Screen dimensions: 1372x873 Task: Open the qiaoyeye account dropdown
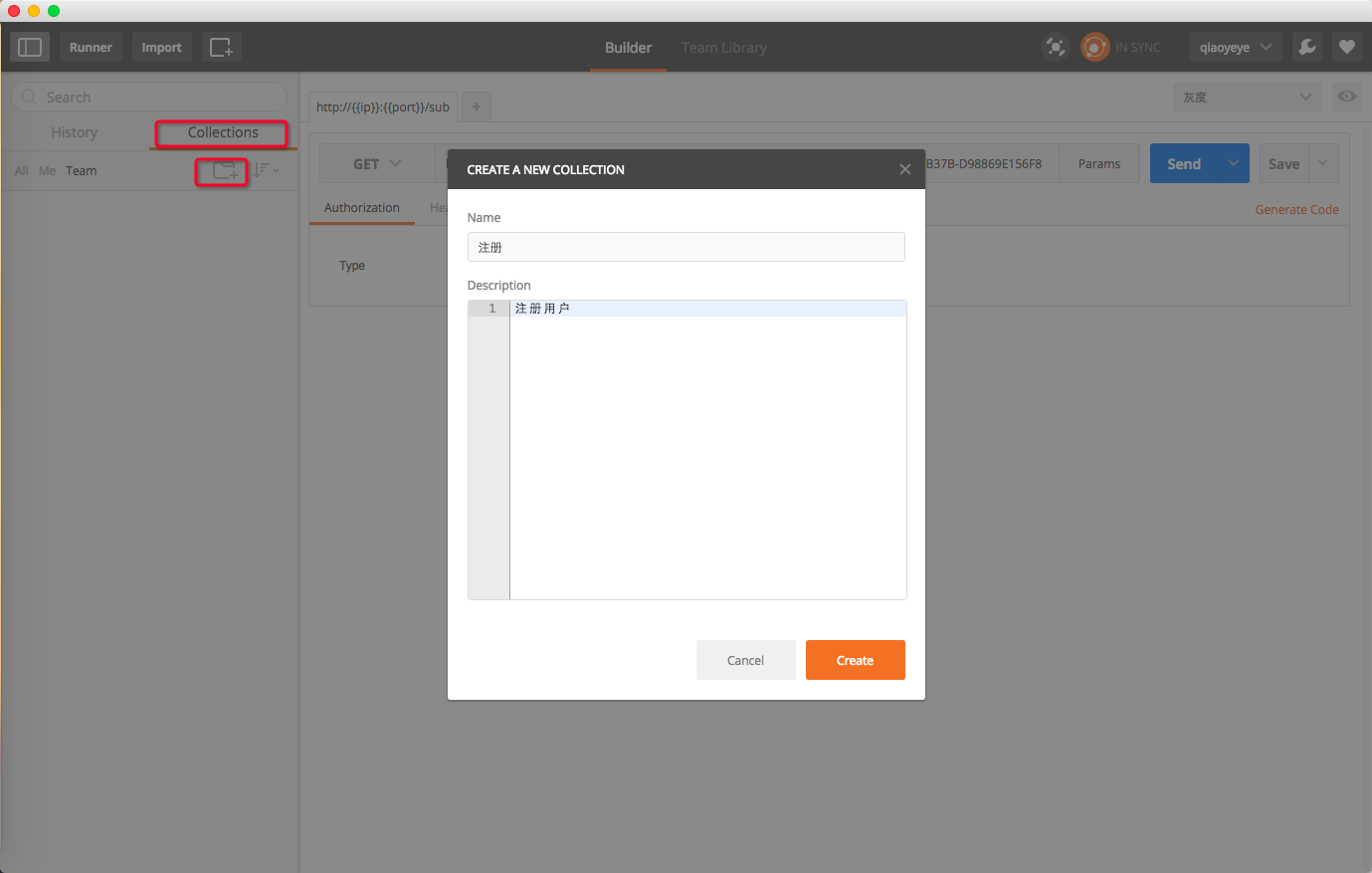click(x=1235, y=47)
